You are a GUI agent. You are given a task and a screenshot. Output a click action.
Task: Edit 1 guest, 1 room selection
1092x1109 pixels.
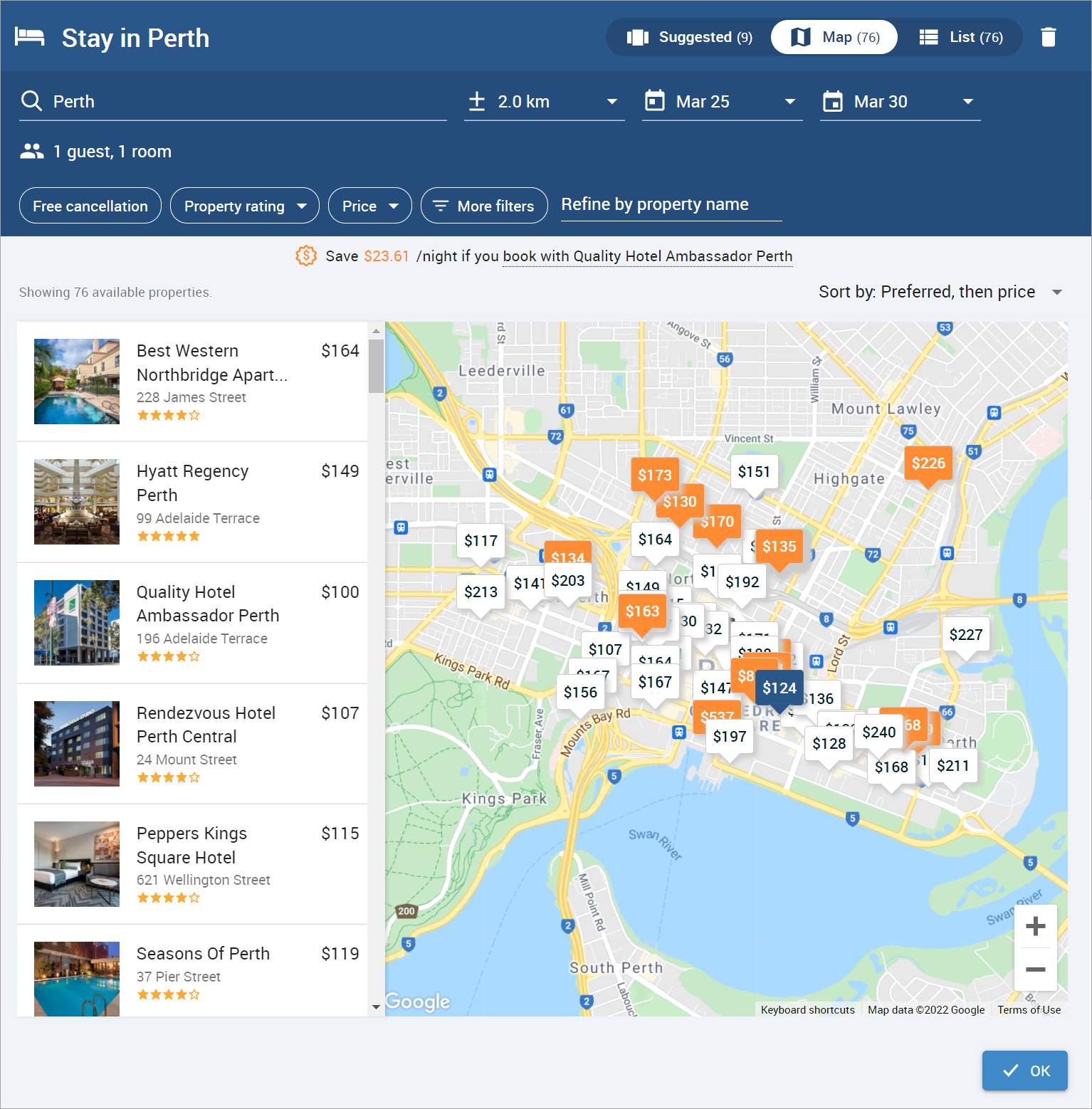coord(96,152)
